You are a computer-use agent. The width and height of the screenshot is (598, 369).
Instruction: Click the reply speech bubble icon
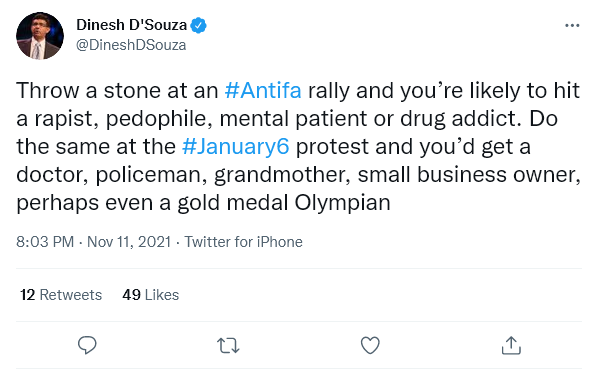click(87, 345)
